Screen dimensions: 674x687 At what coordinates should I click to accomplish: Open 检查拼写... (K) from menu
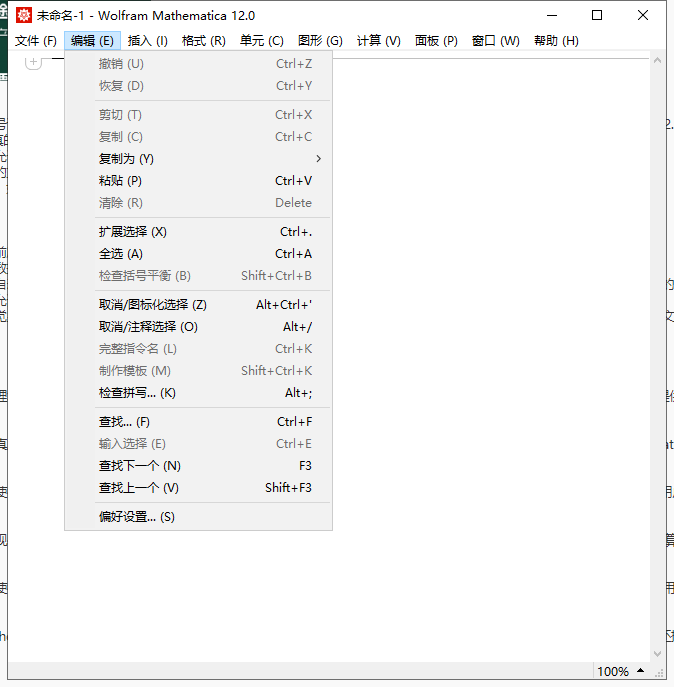(199, 393)
